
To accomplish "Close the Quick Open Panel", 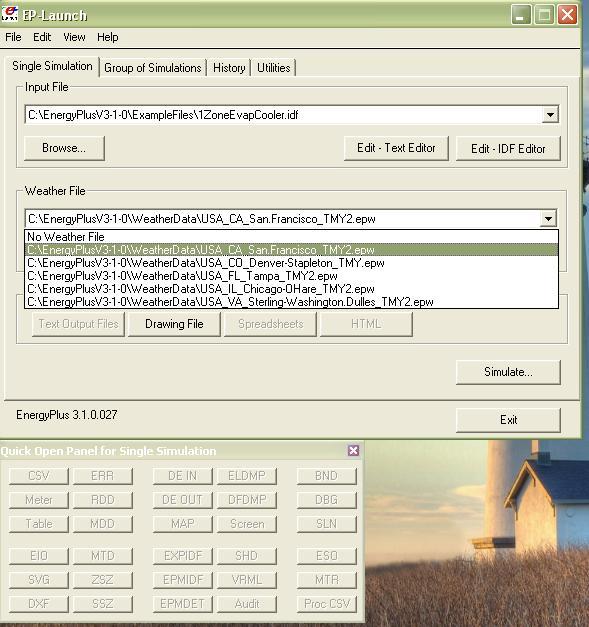I will [x=353, y=451].
